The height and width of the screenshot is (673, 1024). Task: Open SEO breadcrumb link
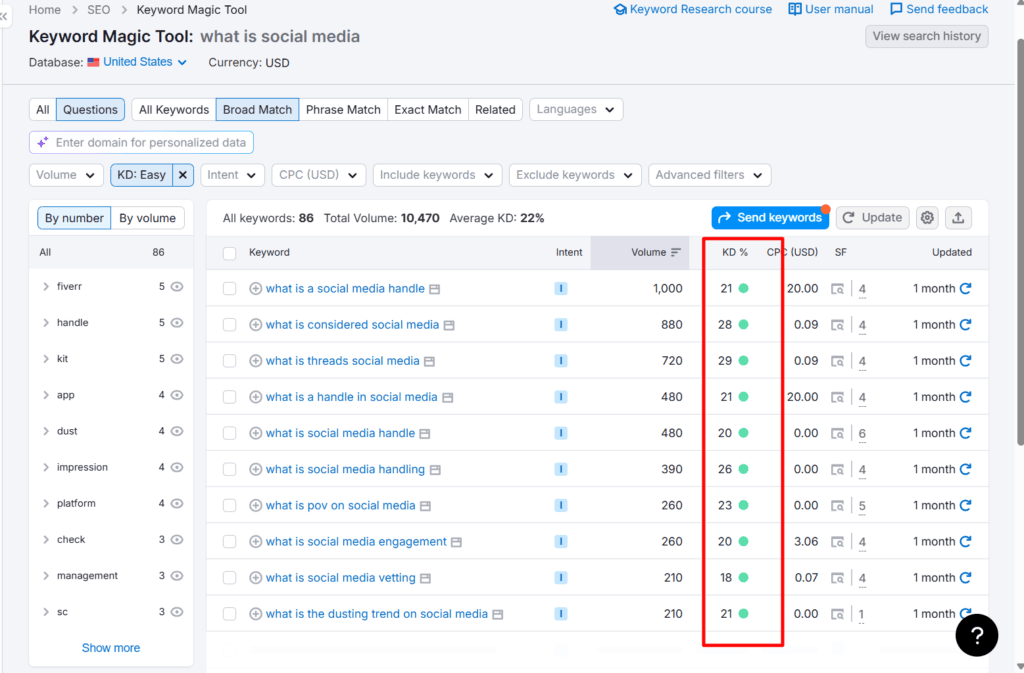tap(99, 10)
